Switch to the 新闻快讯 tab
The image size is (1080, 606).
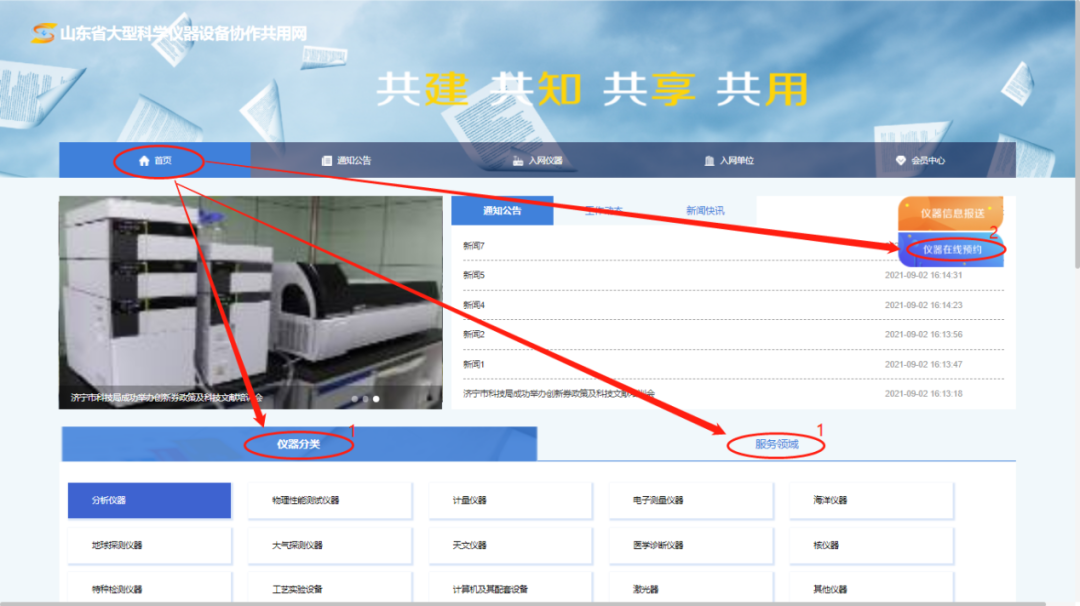[x=705, y=211]
